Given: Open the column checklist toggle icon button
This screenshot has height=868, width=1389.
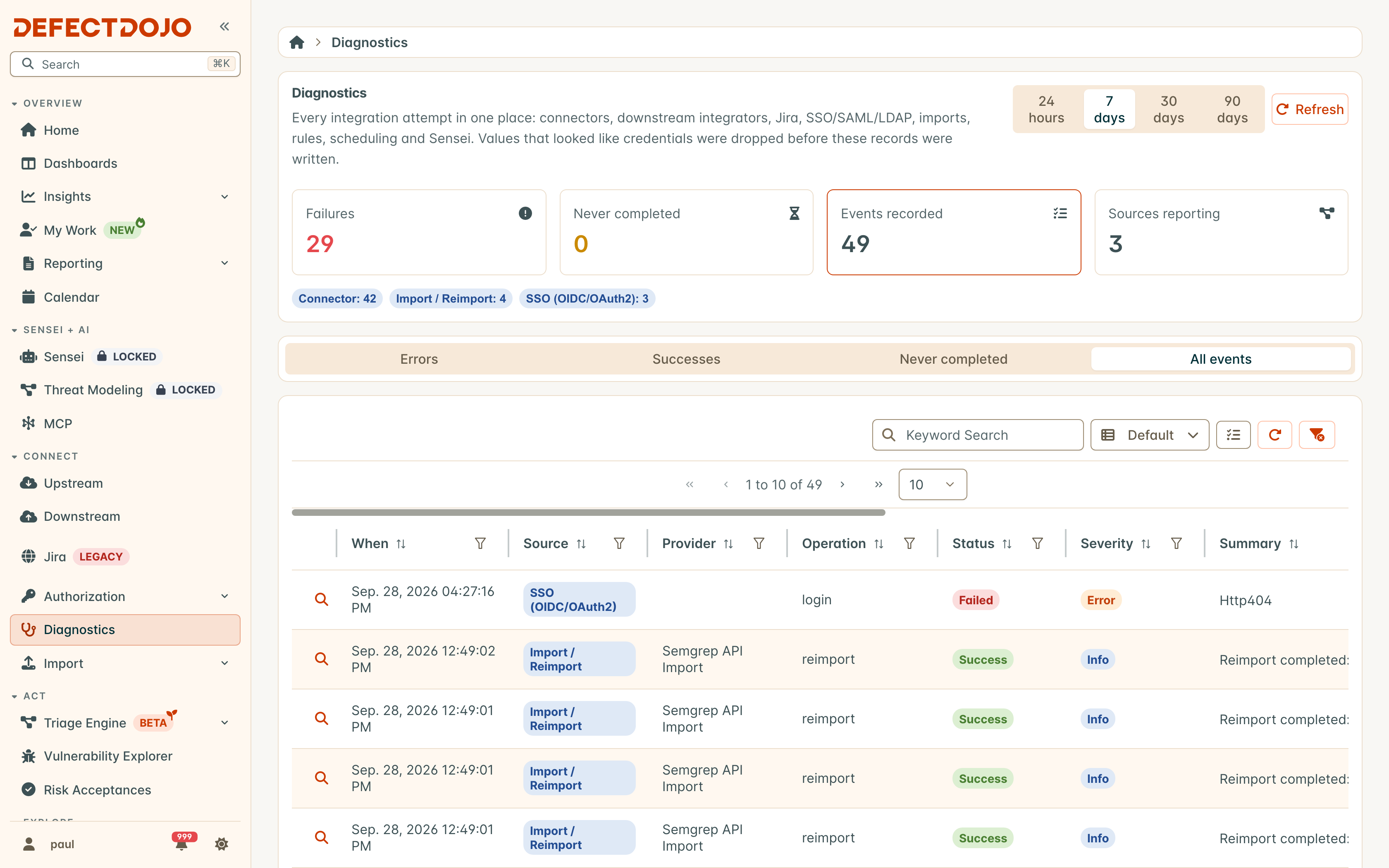Looking at the screenshot, I should pos(1234,434).
